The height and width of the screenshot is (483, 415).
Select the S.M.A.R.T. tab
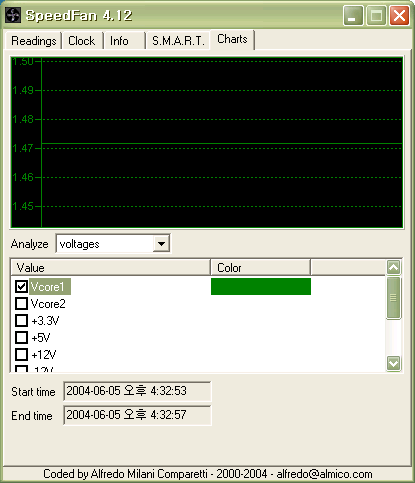(x=178, y=41)
